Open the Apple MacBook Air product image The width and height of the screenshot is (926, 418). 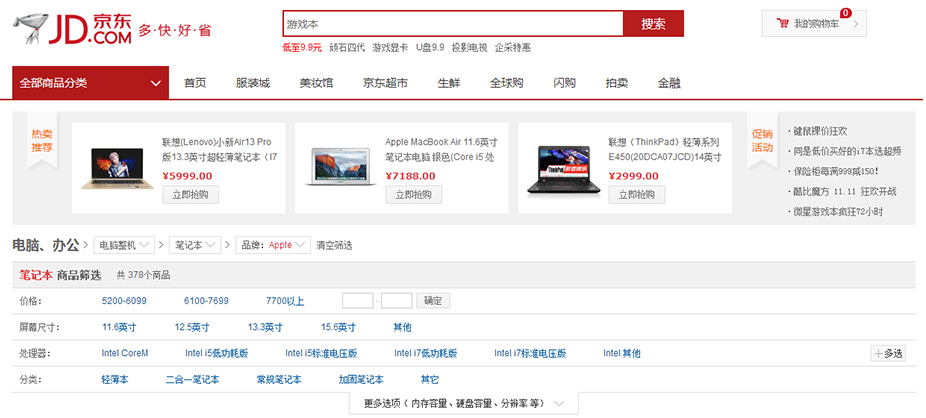338,165
